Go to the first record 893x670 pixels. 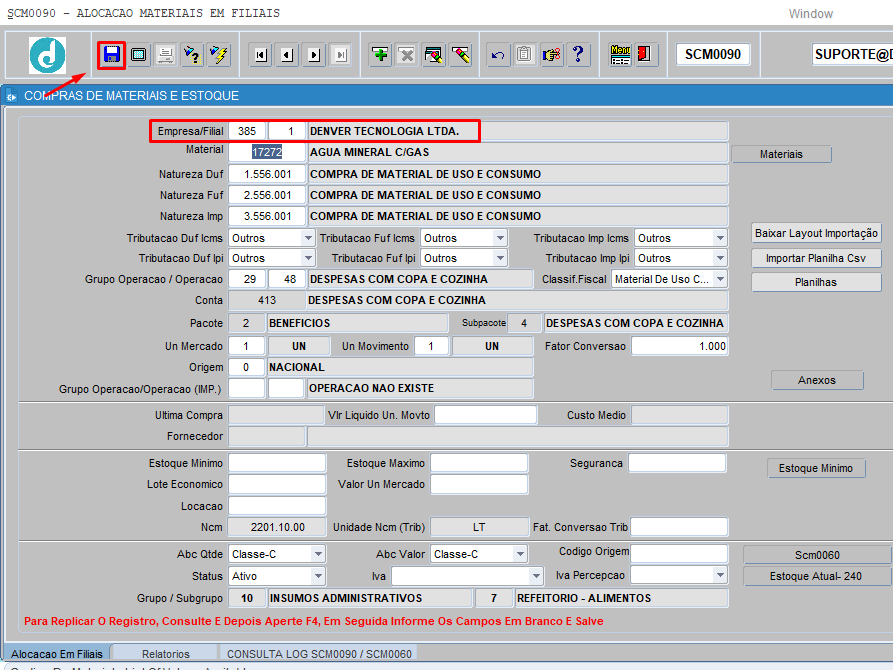261,55
